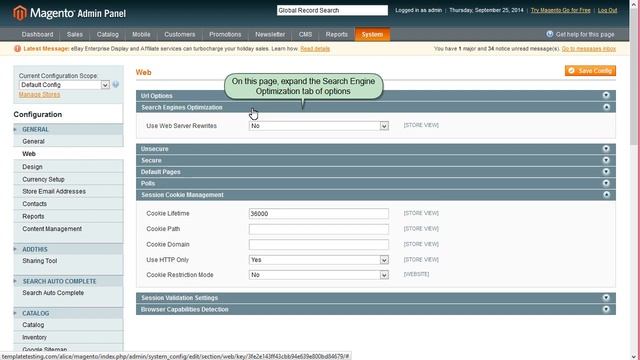The width and height of the screenshot is (640, 360).
Task: Open the Use Web Server Rewrites dropdown
Action: point(319,126)
